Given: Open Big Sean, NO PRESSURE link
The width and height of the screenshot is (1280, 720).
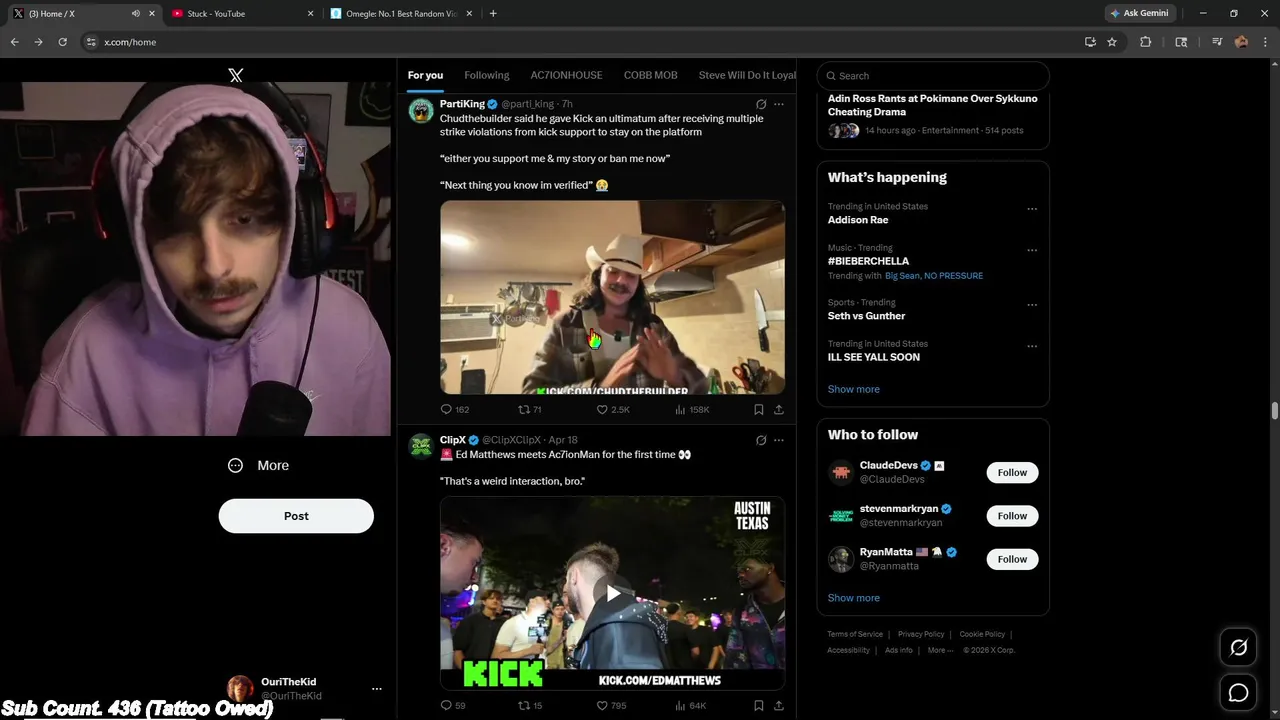Looking at the screenshot, I should tap(934, 276).
